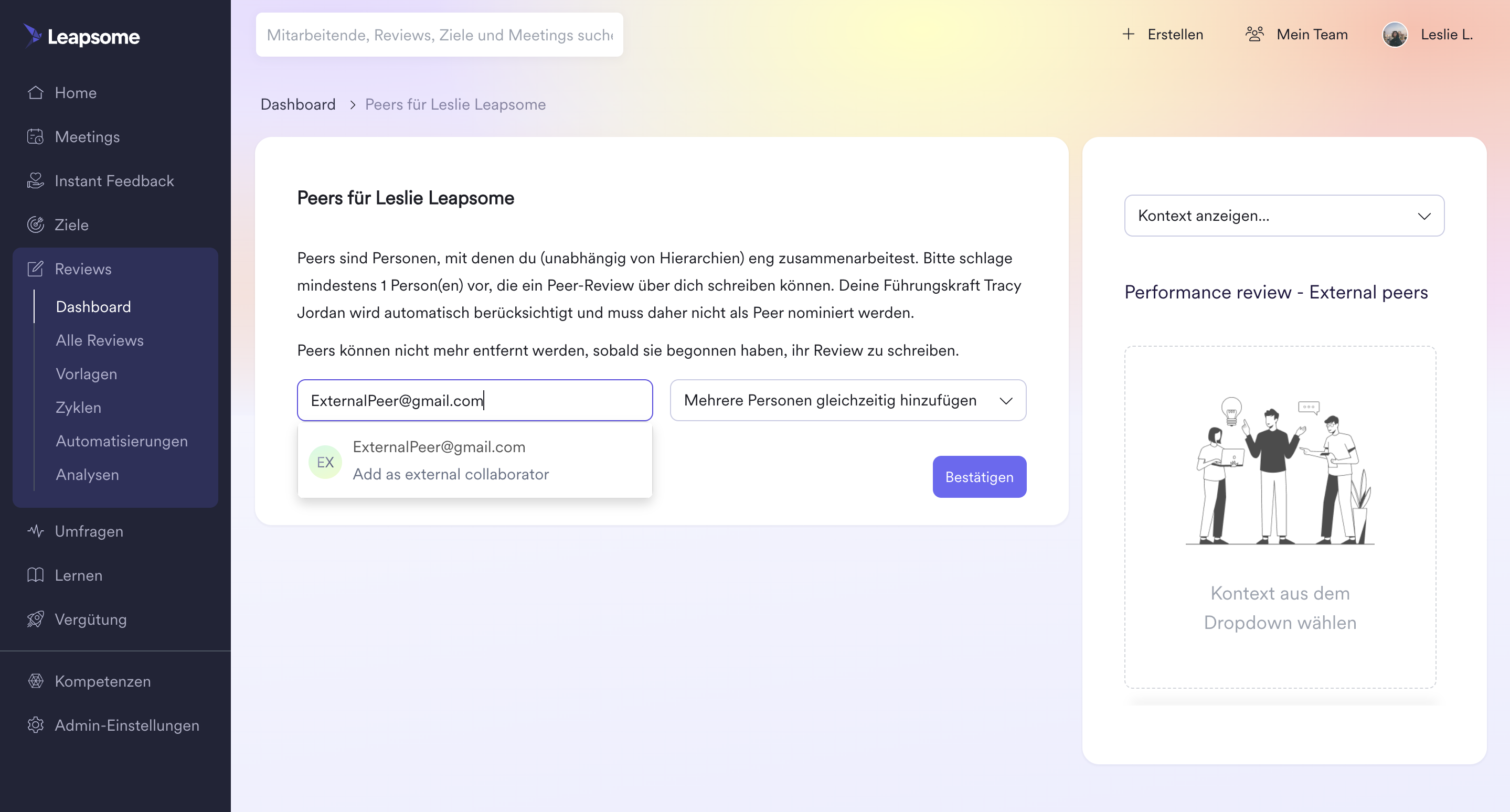Open Mehrere Personen gleichzeitig hinzufügen dropdown
The height and width of the screenshot is (812, 1510).
tap(848, 400)
